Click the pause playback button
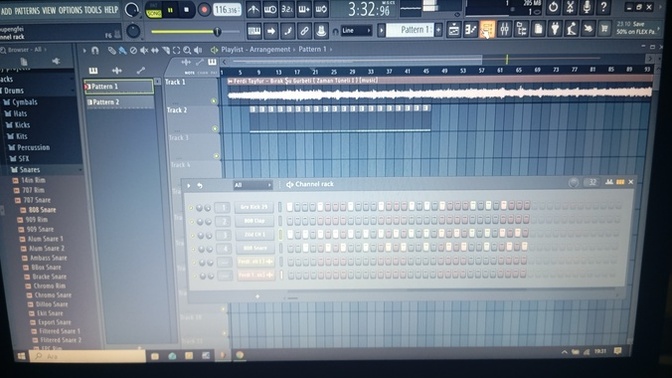Screen dimensions: 672x378 click(x=170, y=10)
